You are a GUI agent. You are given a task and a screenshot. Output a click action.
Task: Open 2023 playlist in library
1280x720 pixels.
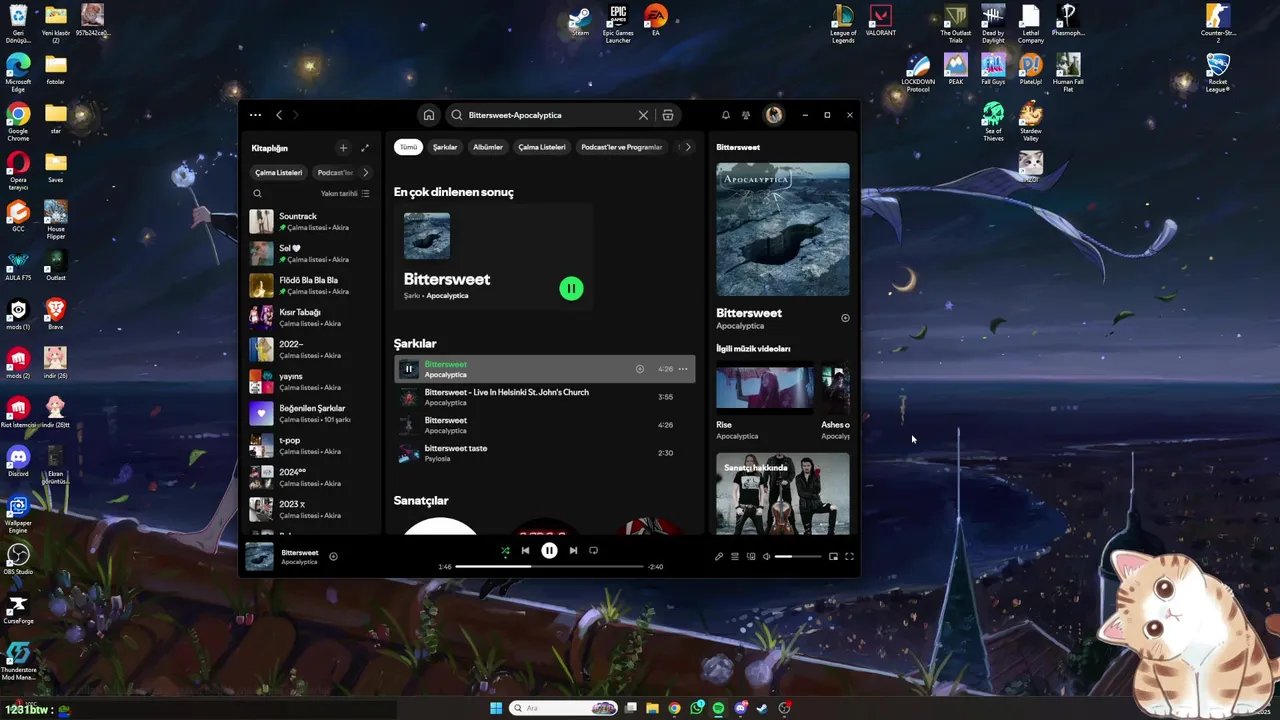pos(311,509)
